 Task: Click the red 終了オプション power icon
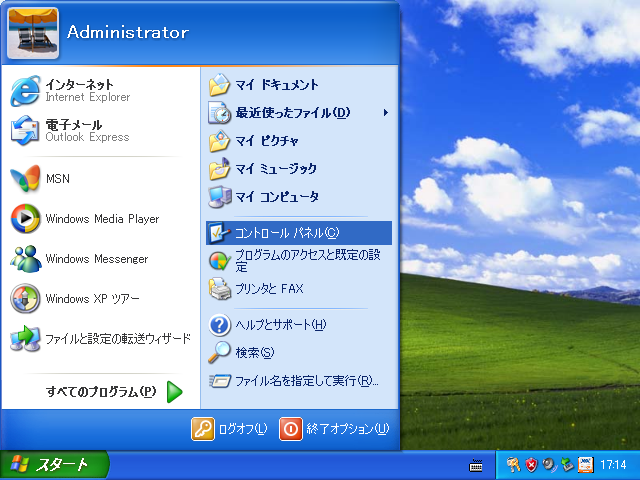tap(291, 429)
